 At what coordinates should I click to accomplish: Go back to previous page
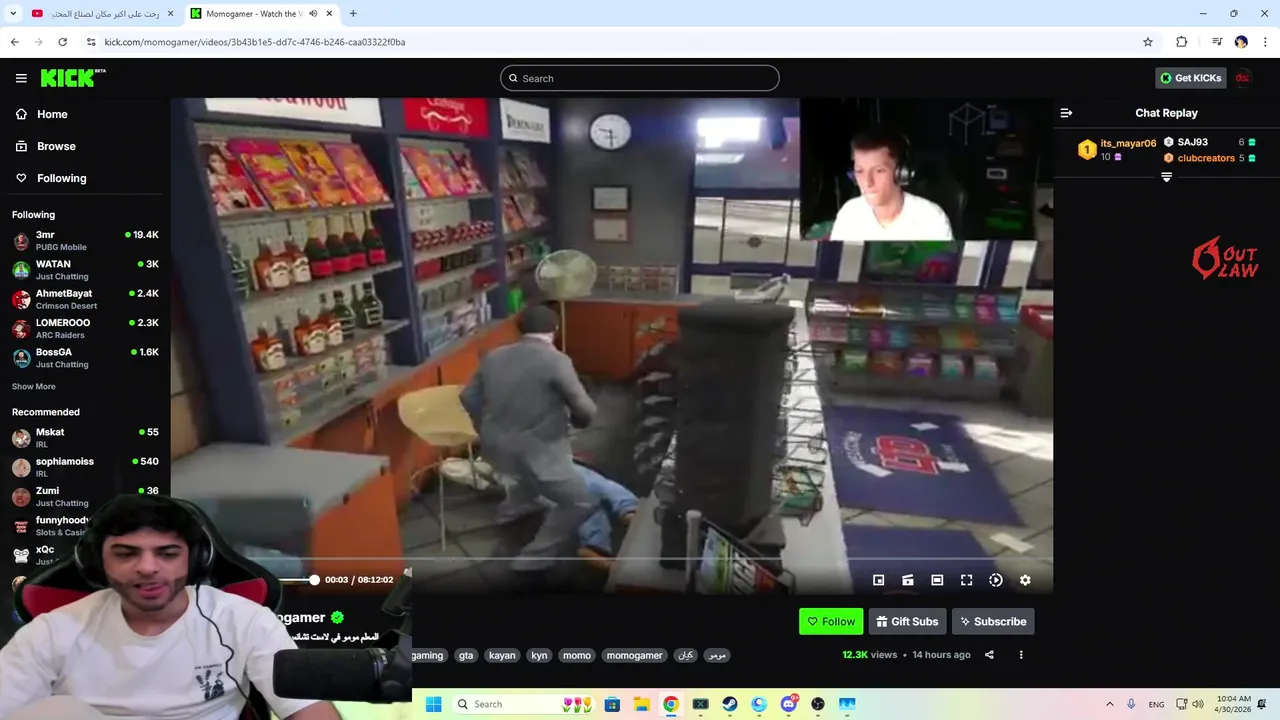tap(15, 42)
